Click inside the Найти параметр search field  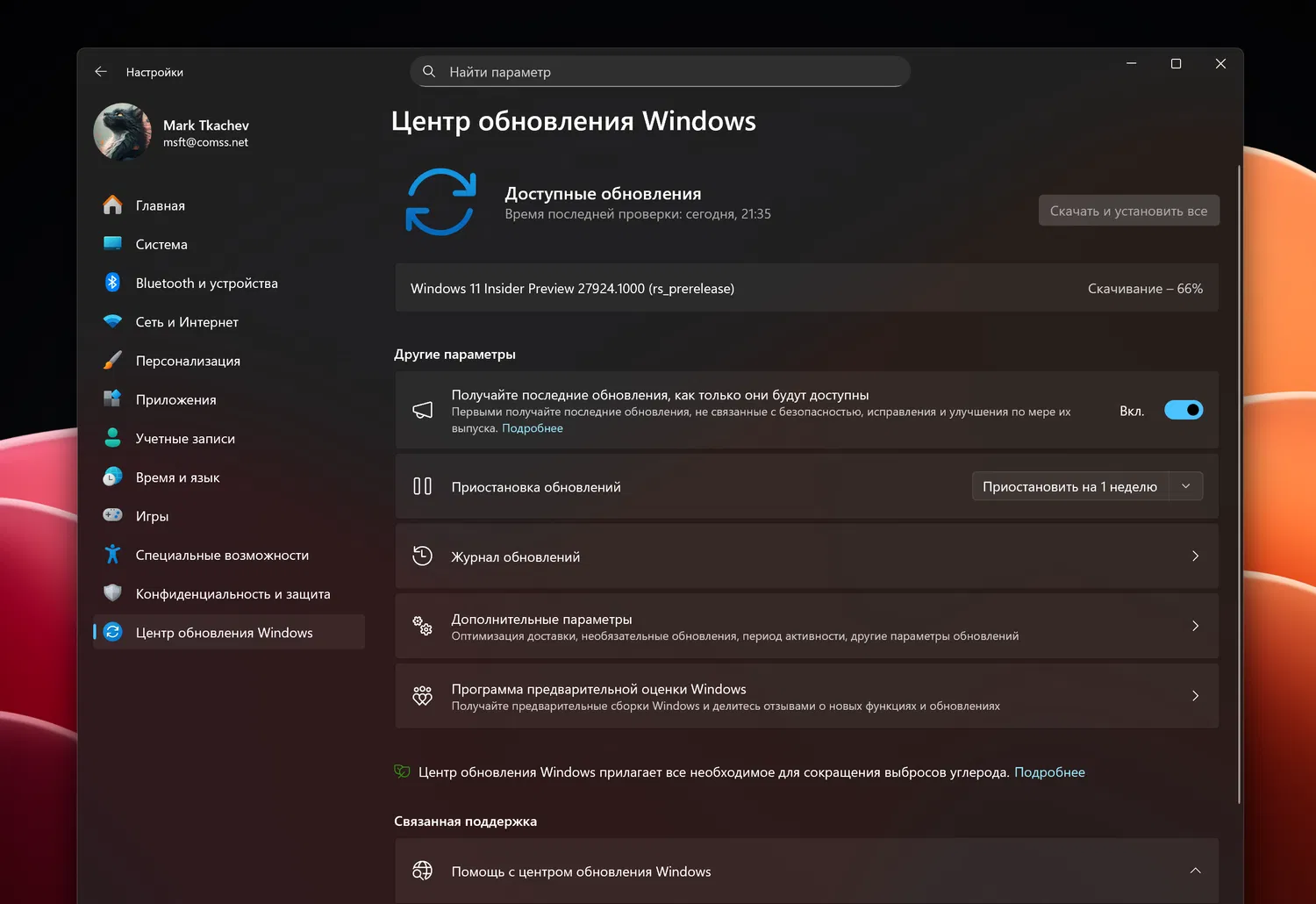point(660,71)
